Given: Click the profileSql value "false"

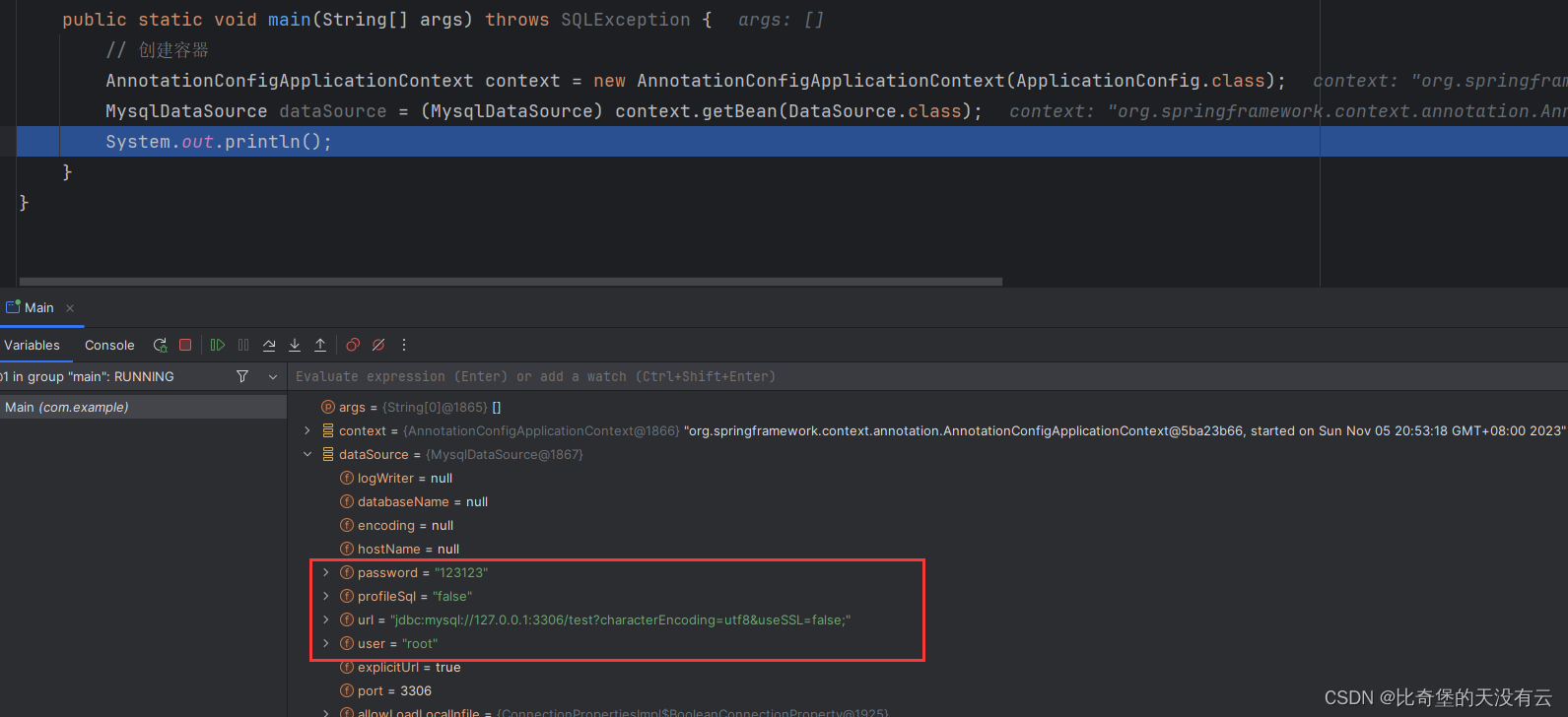Looking at the screenshot, I should pos(452,596).
